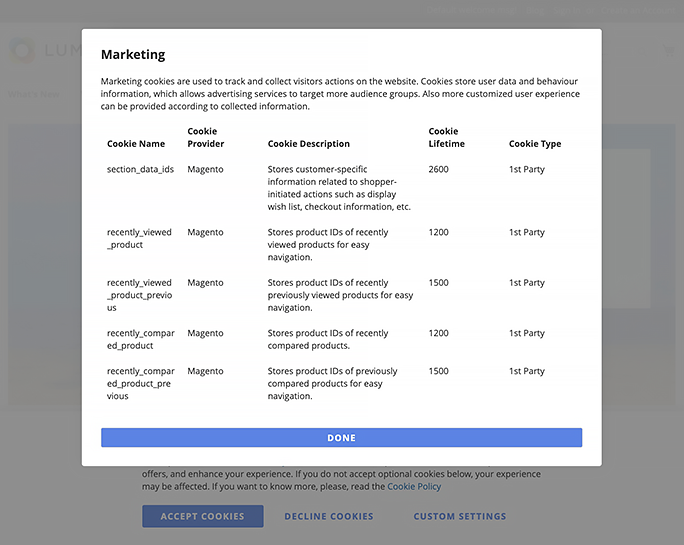The height and width of the screenshot is (545, 684).
Task: Click the Cookie Description column header
Action: point(308,144)
